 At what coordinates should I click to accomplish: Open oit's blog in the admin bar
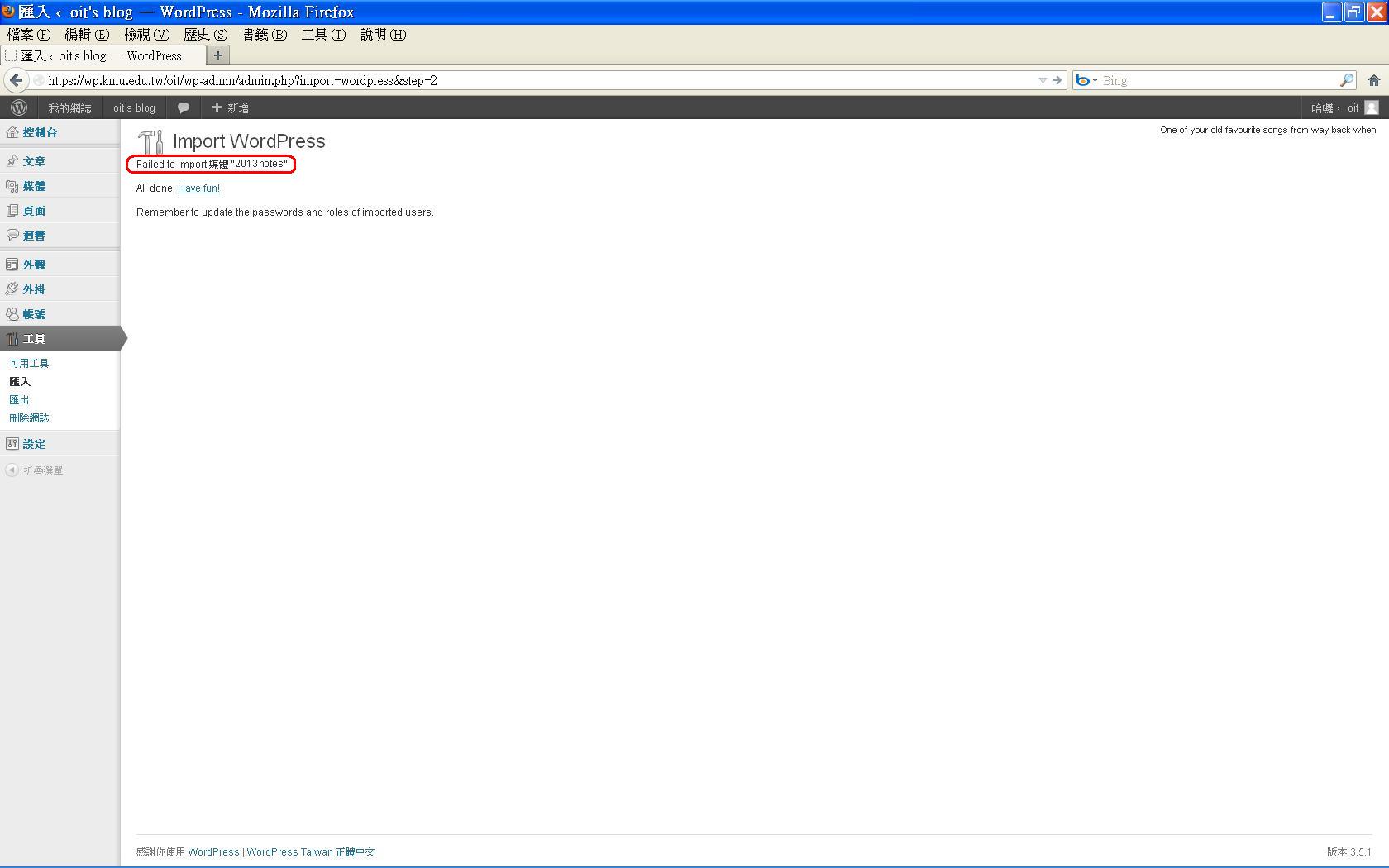tap(134, 107)
